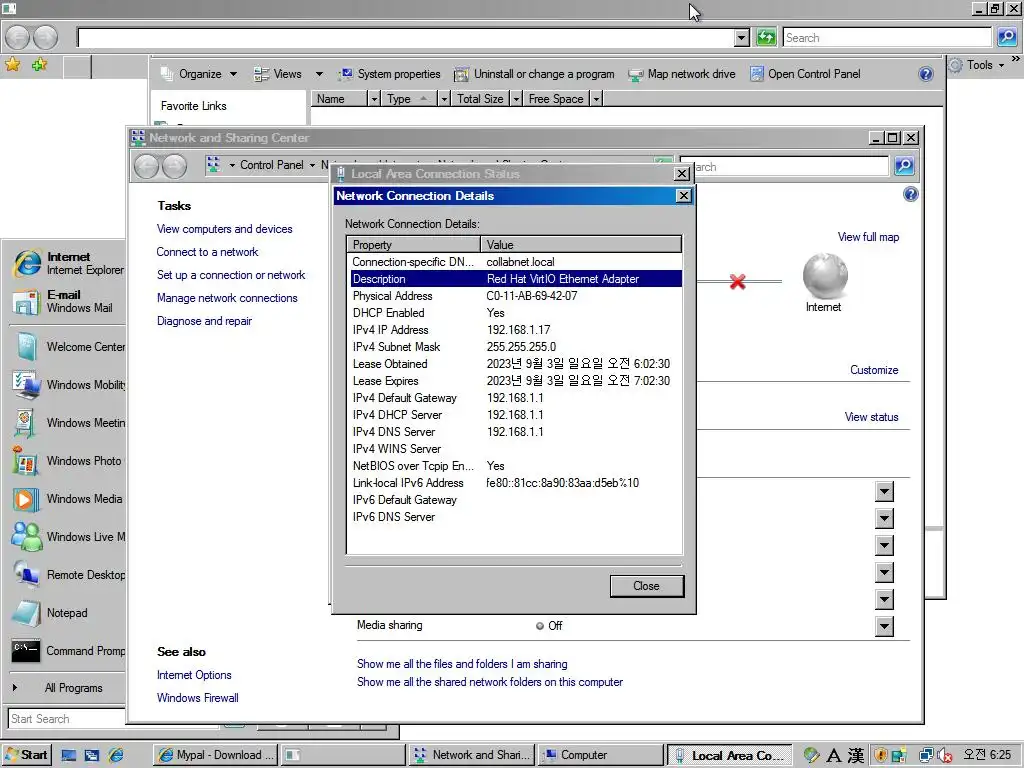1024x768 pixels.
Task: Click Close button in Network Connection Details
Action: tap(647, 586)
